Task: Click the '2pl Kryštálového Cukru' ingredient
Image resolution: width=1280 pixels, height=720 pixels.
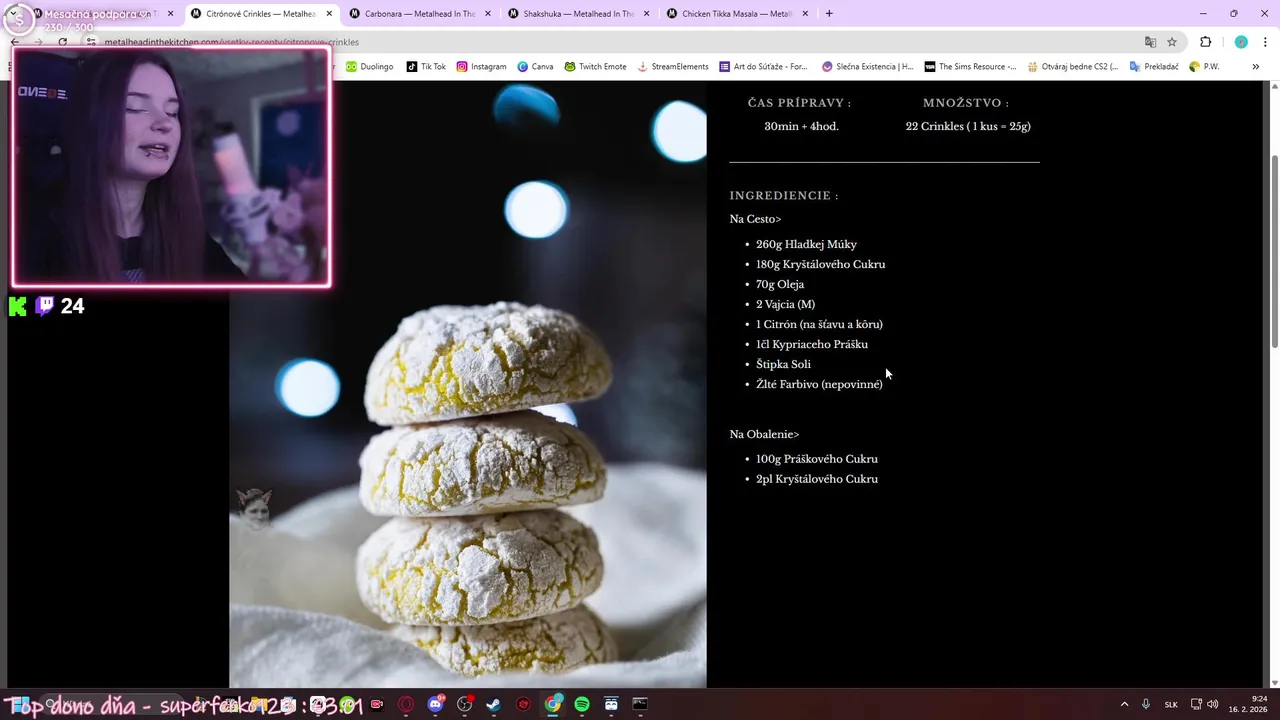Action: [817, 479]
